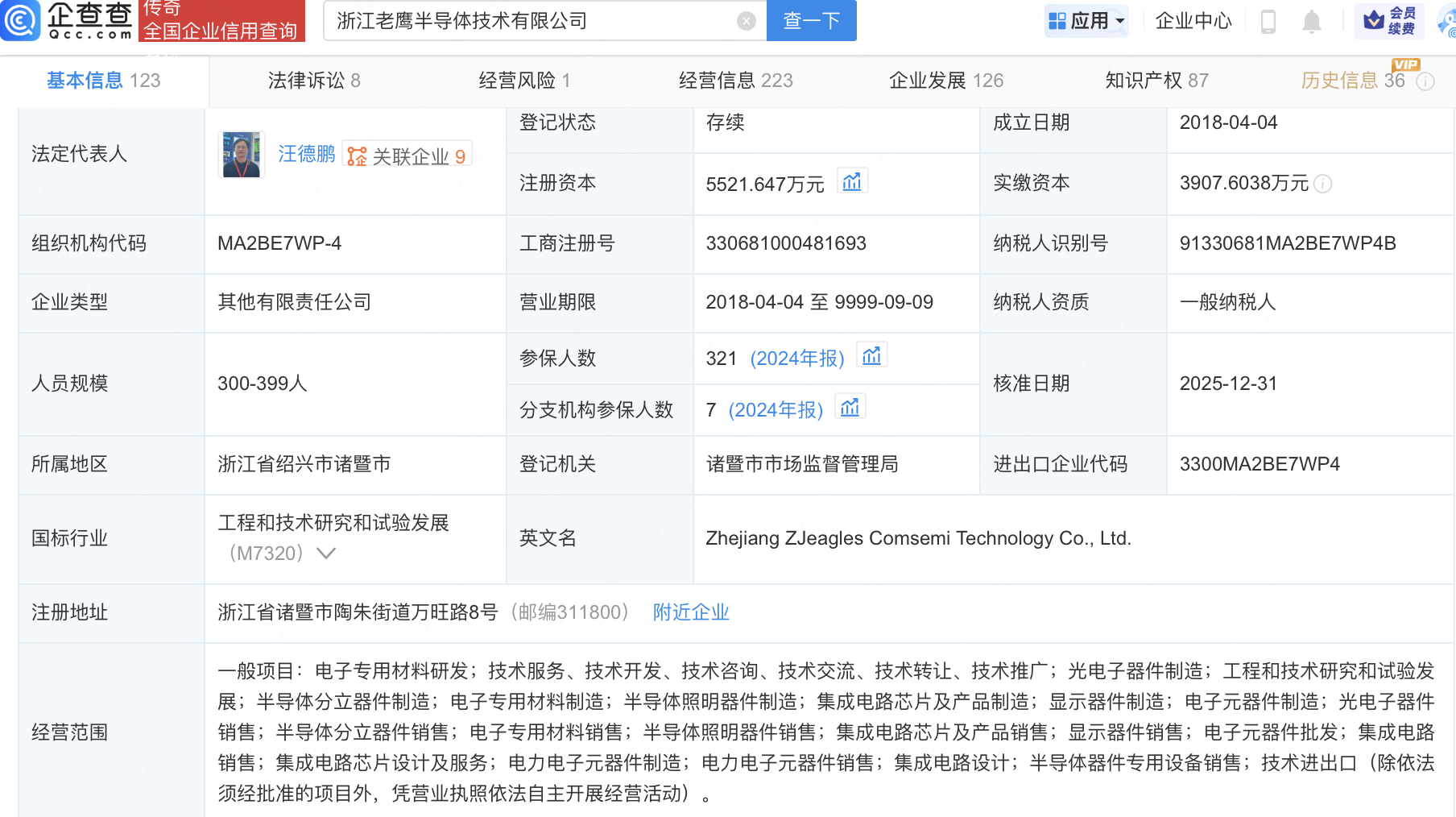1456x817 pixels.
Task: Switch to 知识产权 tab
Action: click(1156, 81)
